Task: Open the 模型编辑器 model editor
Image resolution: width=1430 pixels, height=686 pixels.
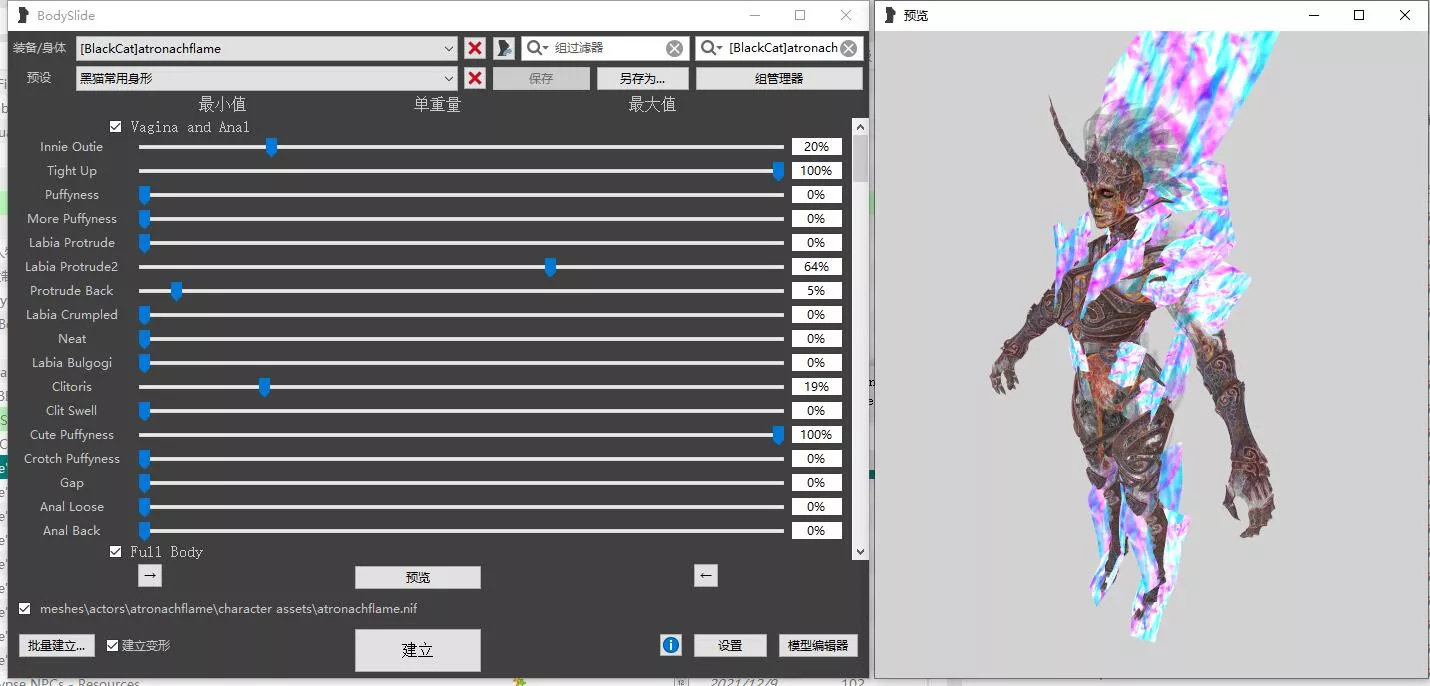Action: [x=818, y=645]
